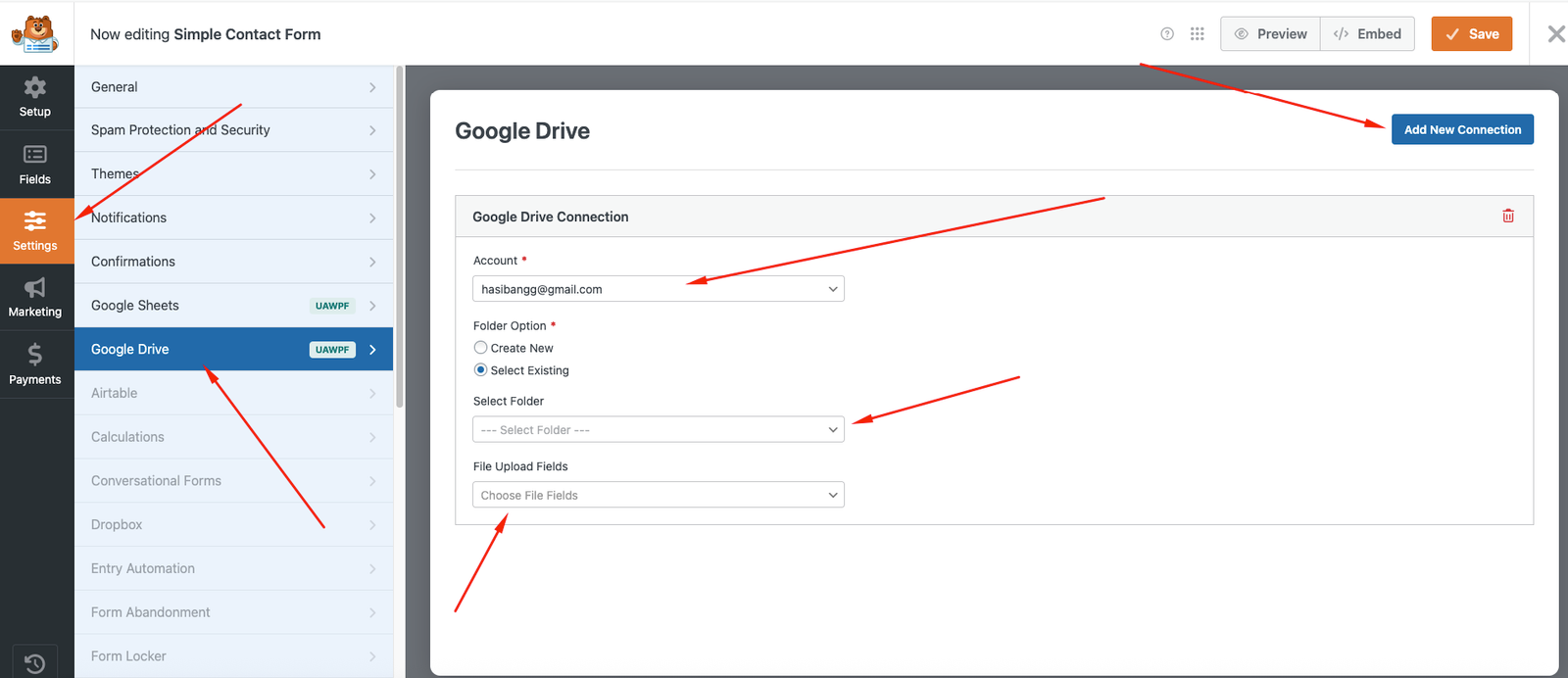Save the form
This screenshot has height=678, width=1568.
[1471, 34]
